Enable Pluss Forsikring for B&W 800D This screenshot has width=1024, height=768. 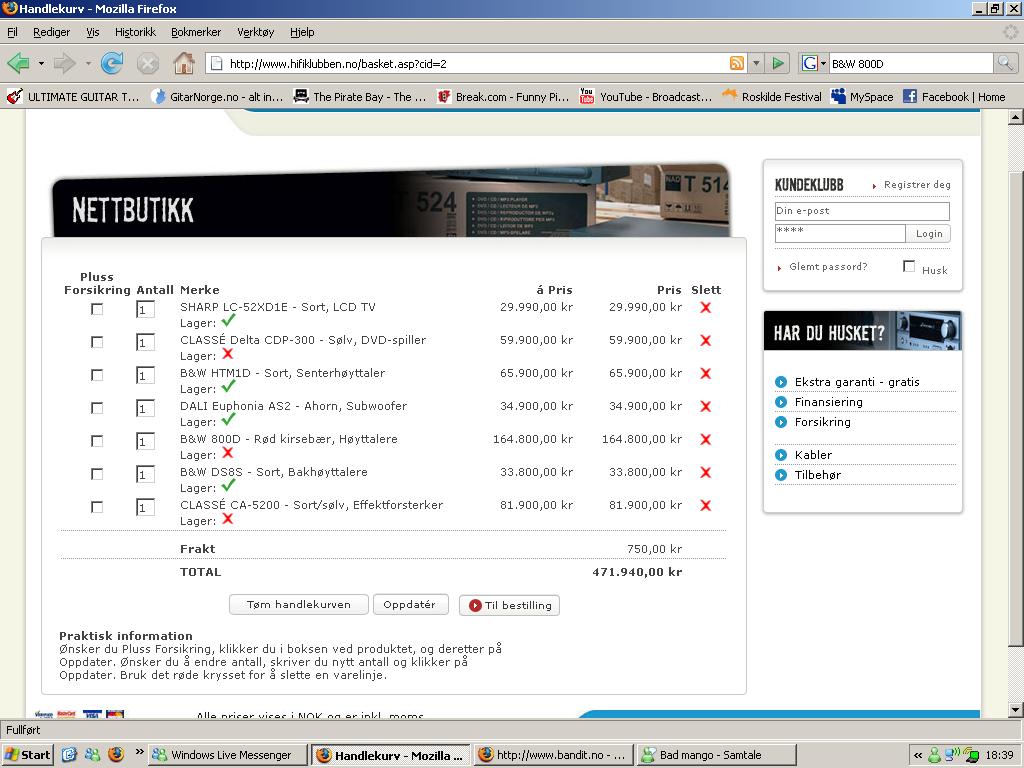coord(97,441)
